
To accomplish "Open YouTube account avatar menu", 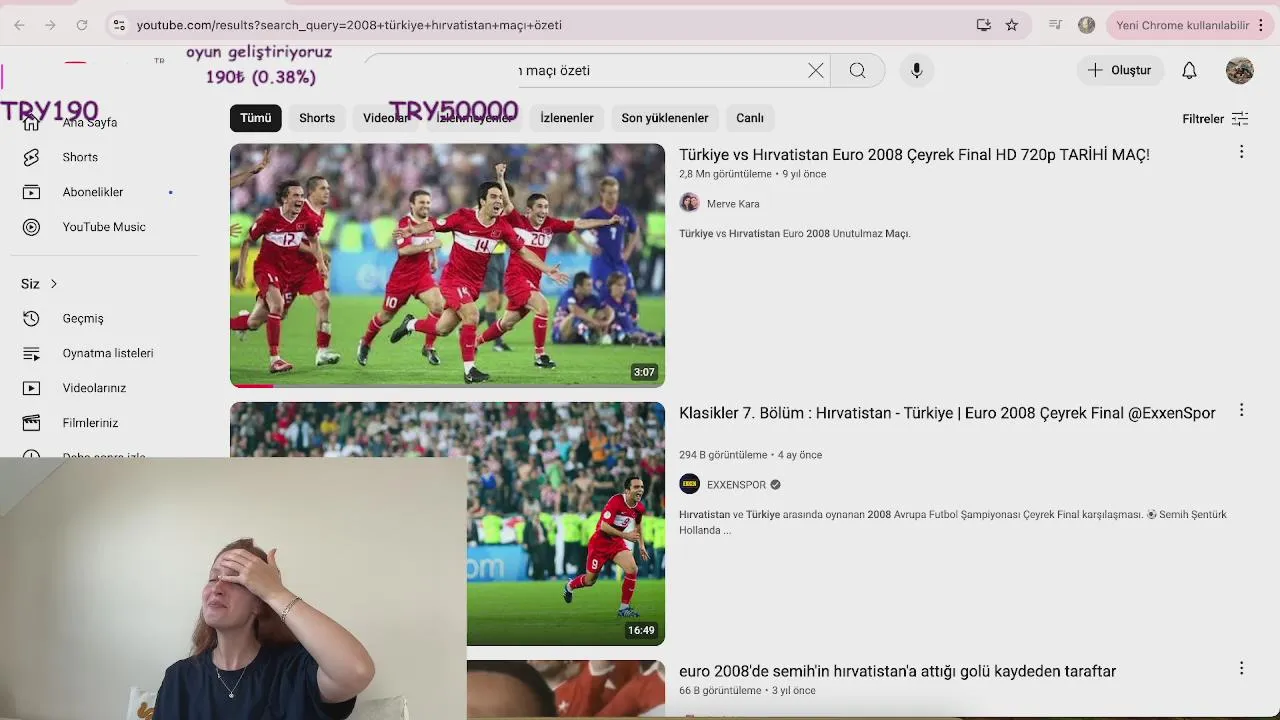I will tap(1240, 70).
